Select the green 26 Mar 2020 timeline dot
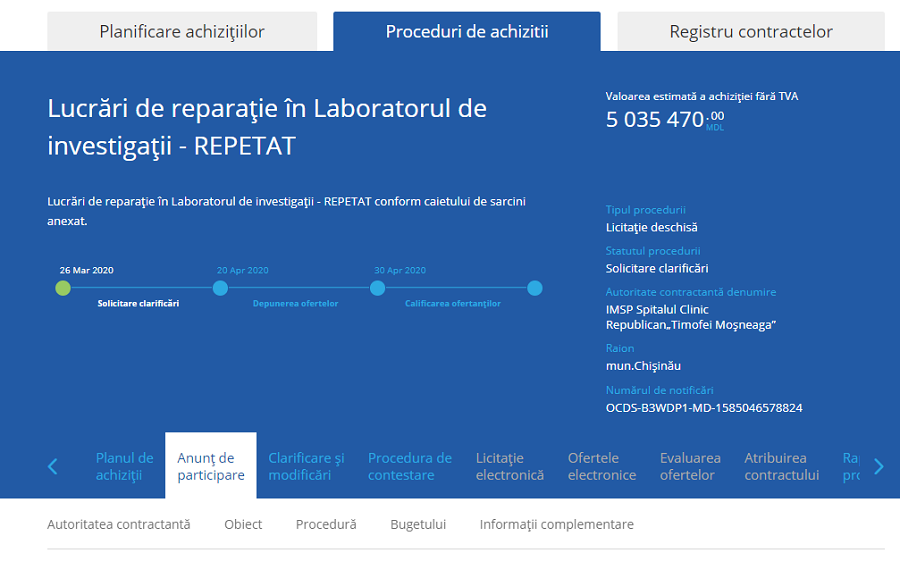Image resolution: width=900 pixels, height=578 pixels. pyautogui.click(x=63, y=288)
